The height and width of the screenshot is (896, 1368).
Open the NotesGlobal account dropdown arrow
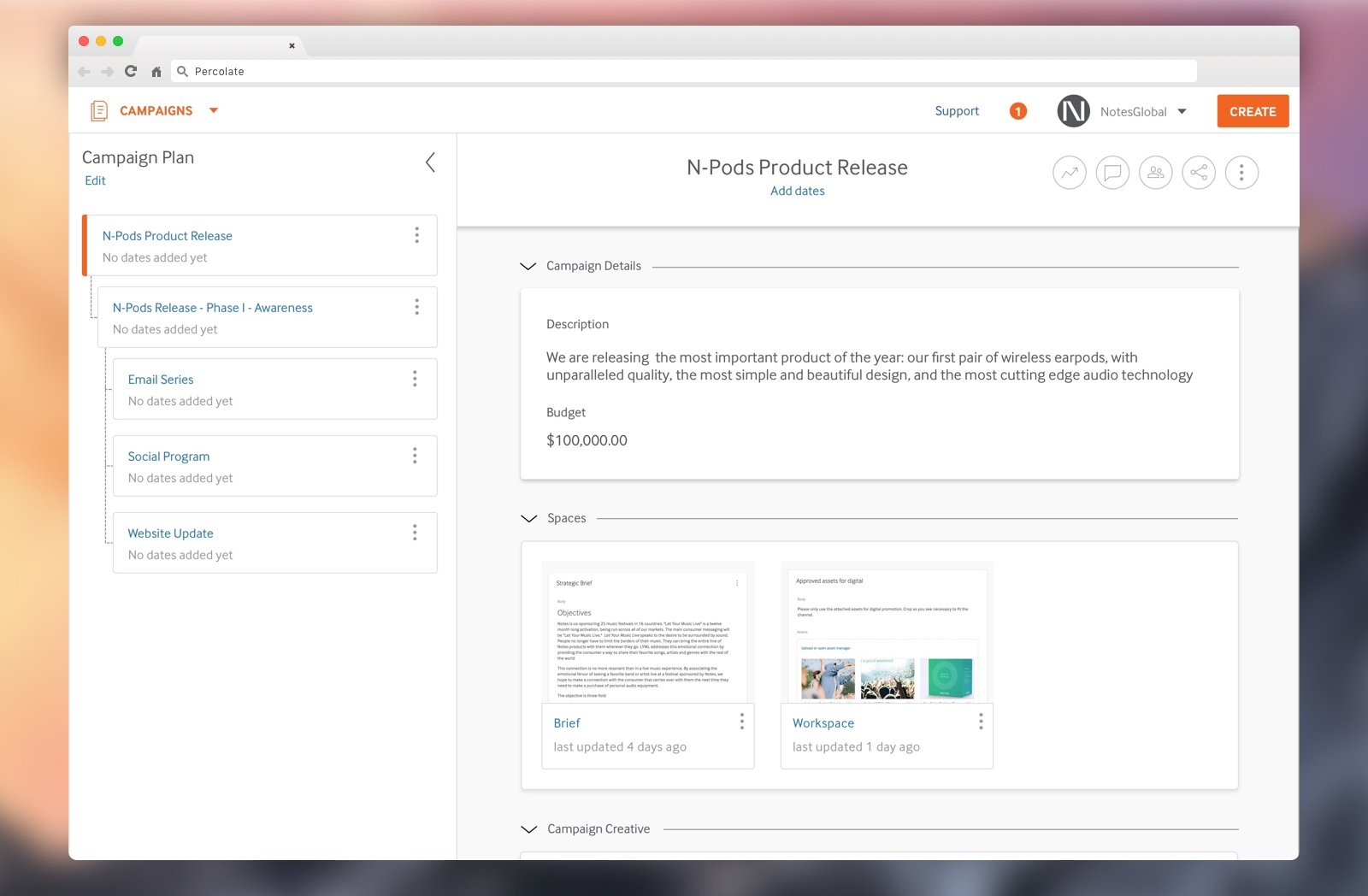point(1182,111)
